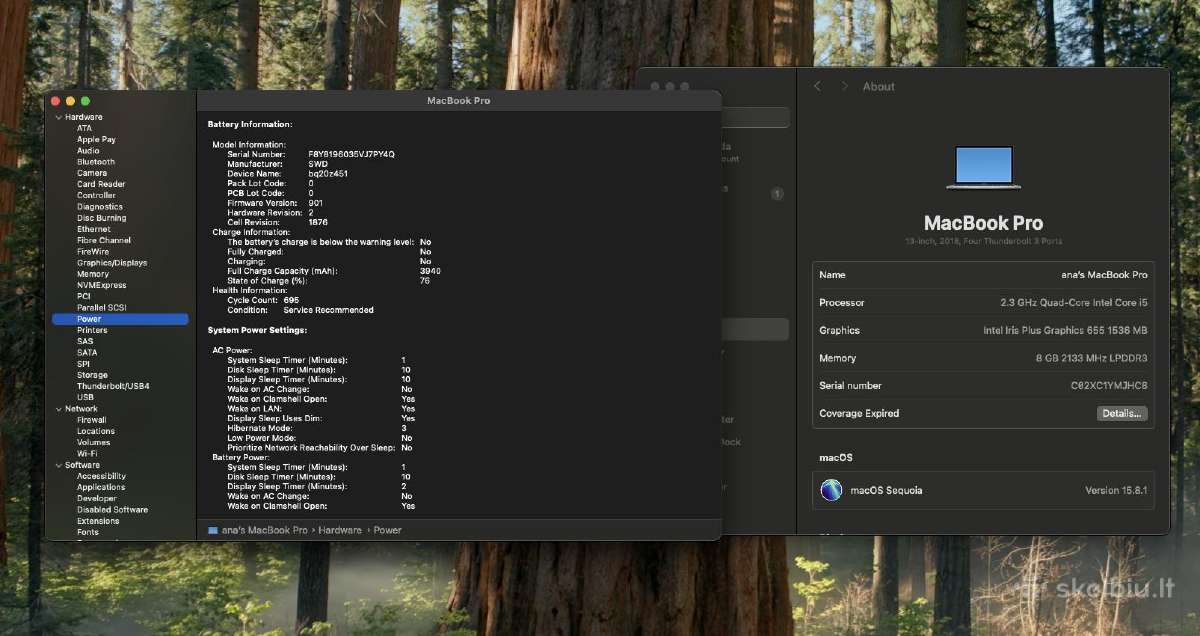
Task: Click 'ana's MacBook Pro' in path bar
Action: [x=264, y=530]
